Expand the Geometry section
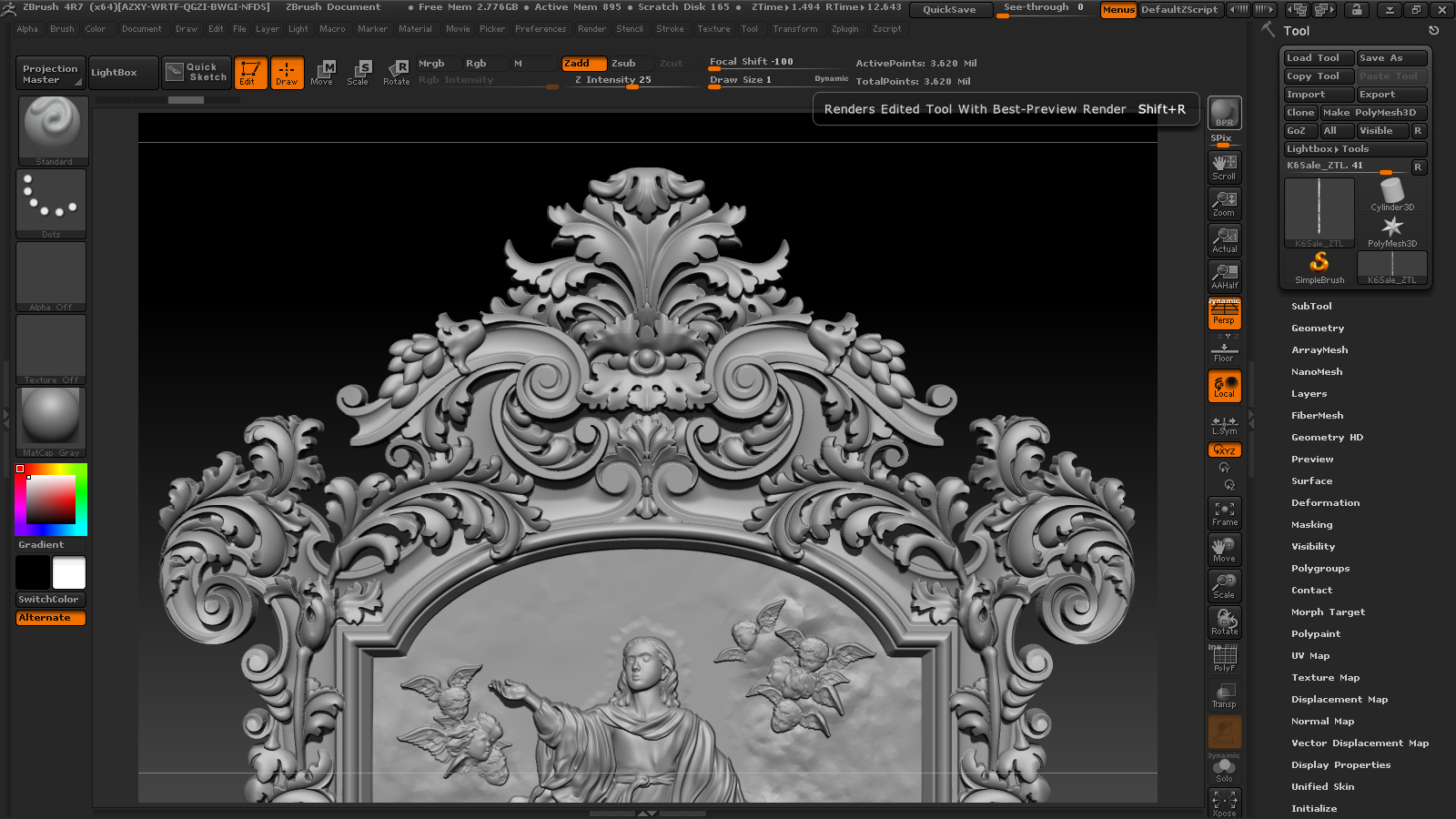 point(1317,329)
